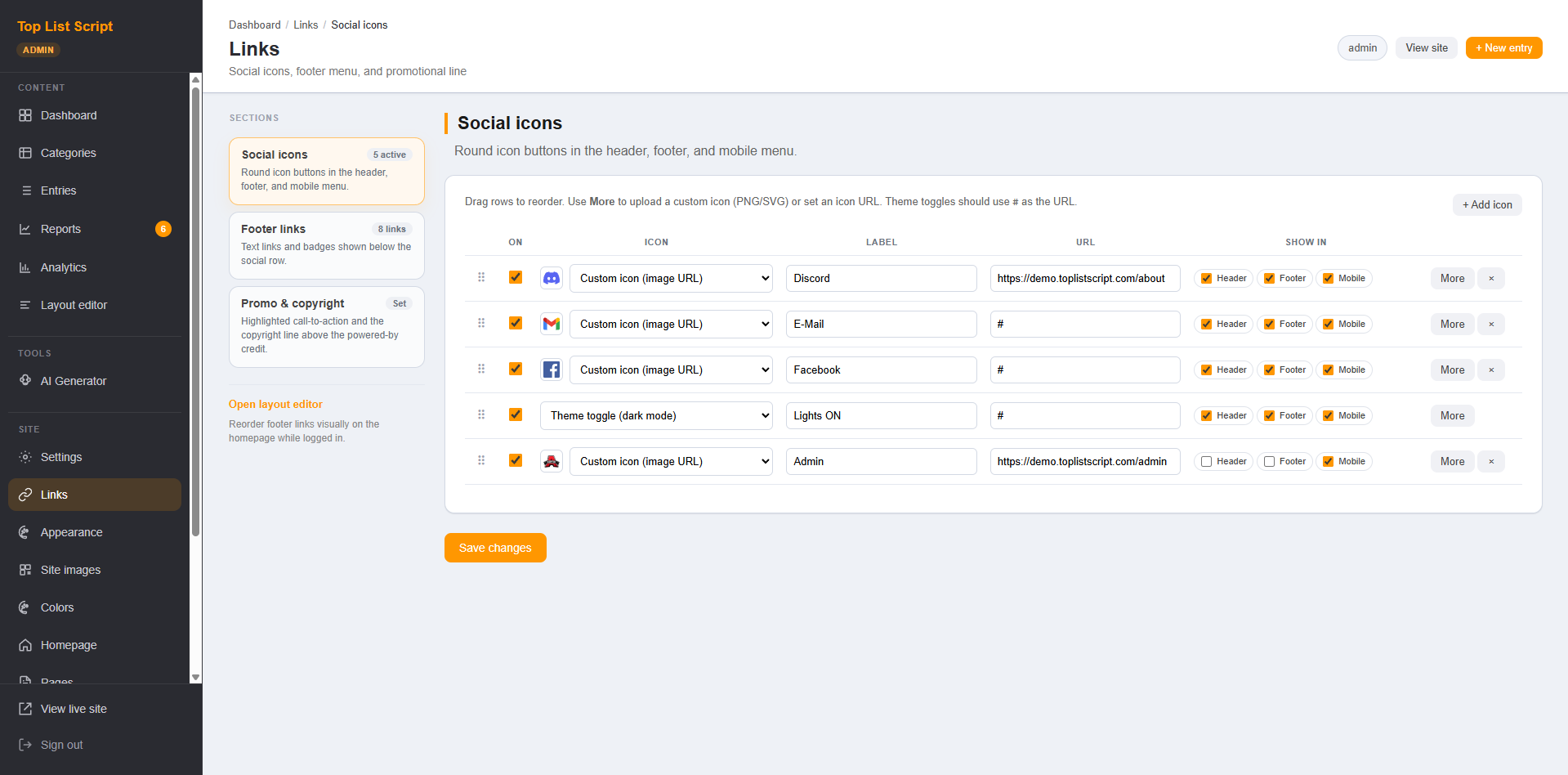Viewport: 1568px width, 775px height.
Task: Open the icon type dropdown for Admin
Action: click(671, 461)
